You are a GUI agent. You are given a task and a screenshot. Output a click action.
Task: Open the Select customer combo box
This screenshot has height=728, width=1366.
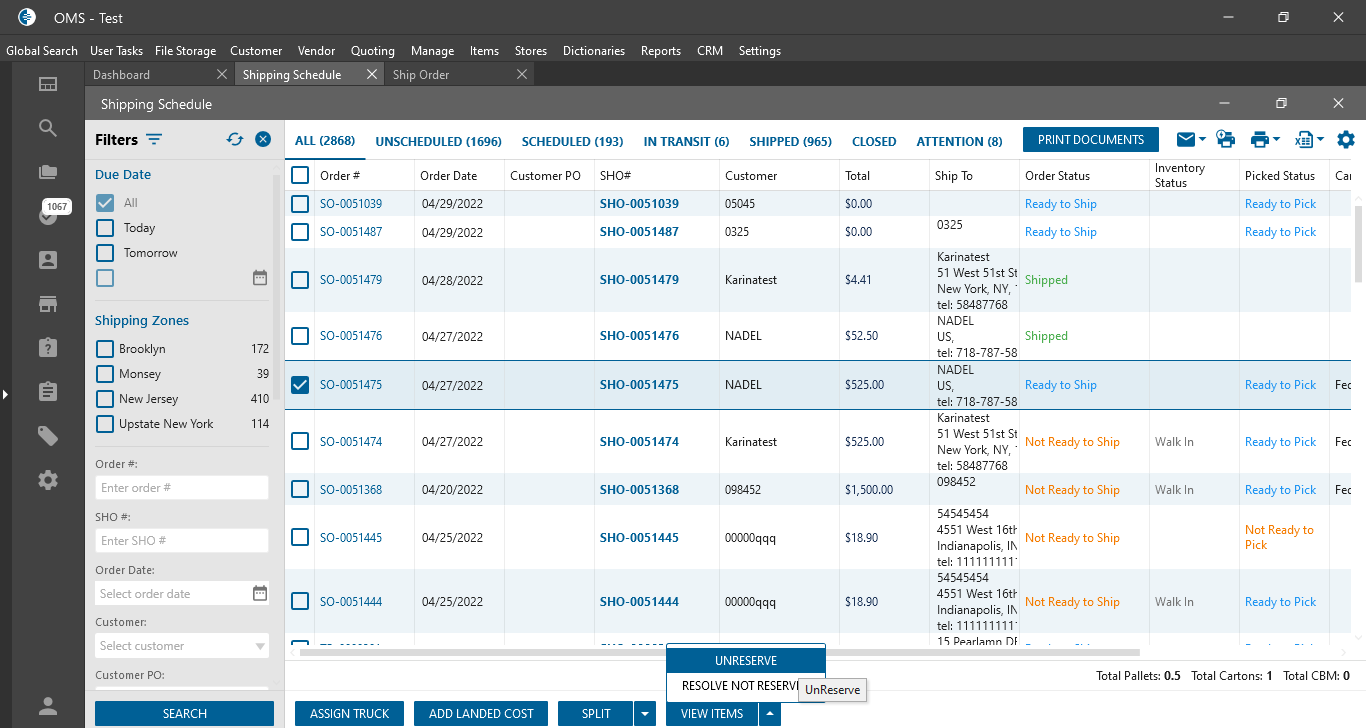[x=182, y=646]
